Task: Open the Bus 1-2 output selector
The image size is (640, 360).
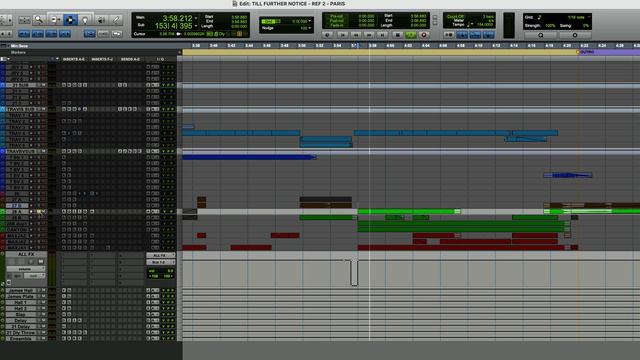Action: pyautogui.click(x=160, y=262)
